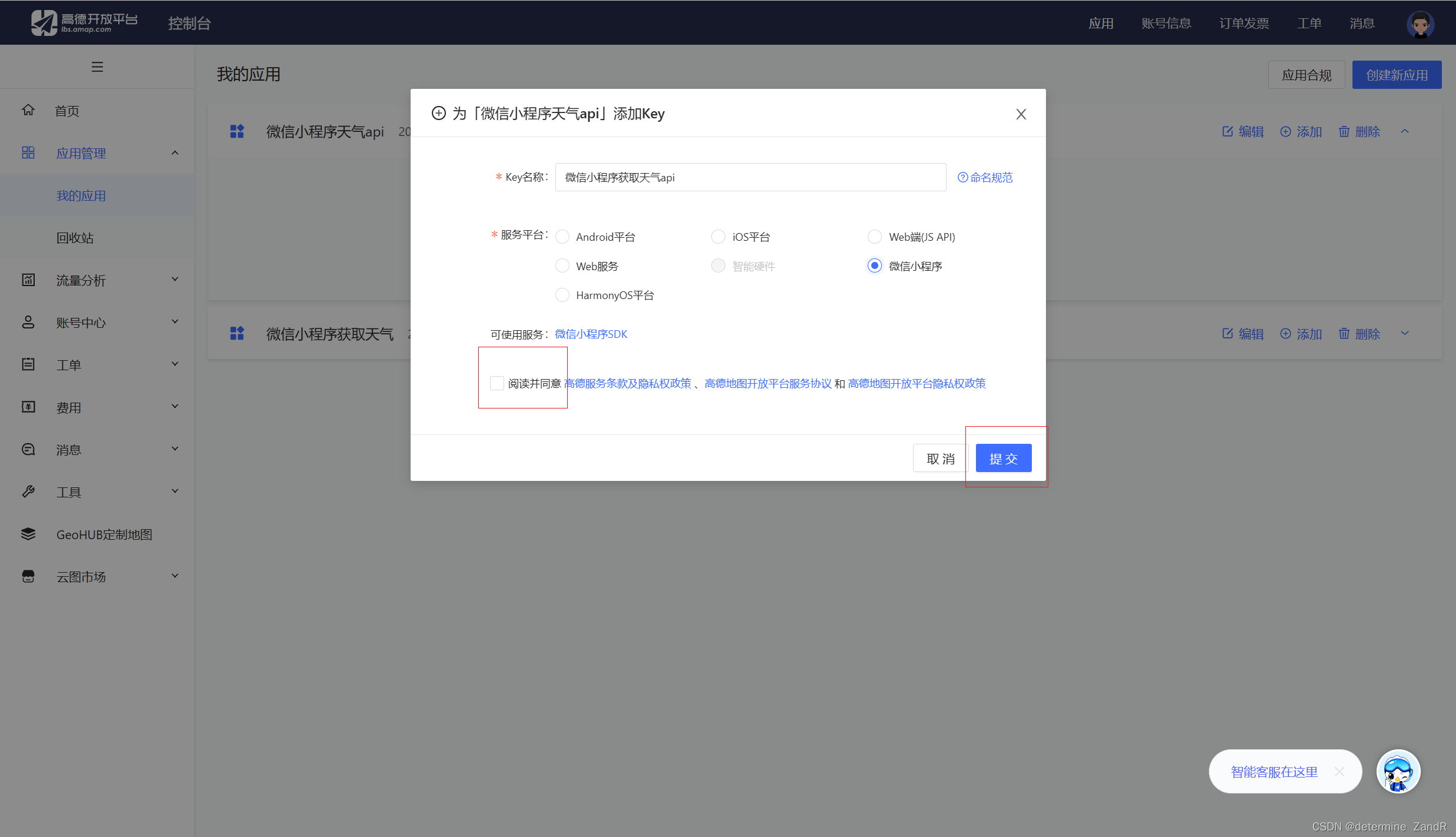
Task: Select the Web服务 radio button
Action: 562,266
